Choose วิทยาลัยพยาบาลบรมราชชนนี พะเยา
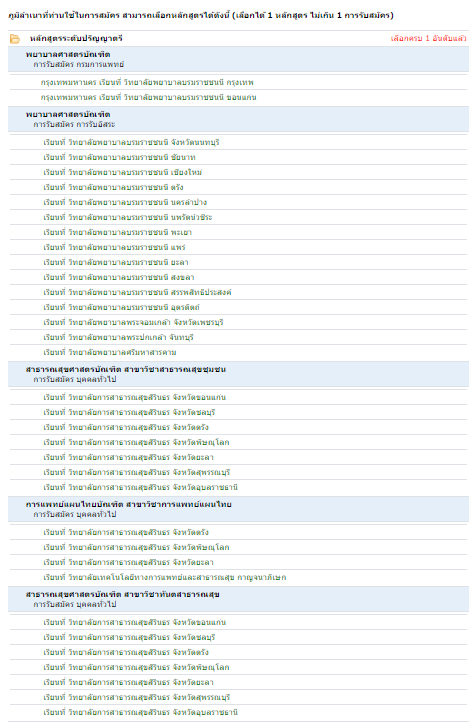This screenshot has width=473, height=723. (118, 232)
